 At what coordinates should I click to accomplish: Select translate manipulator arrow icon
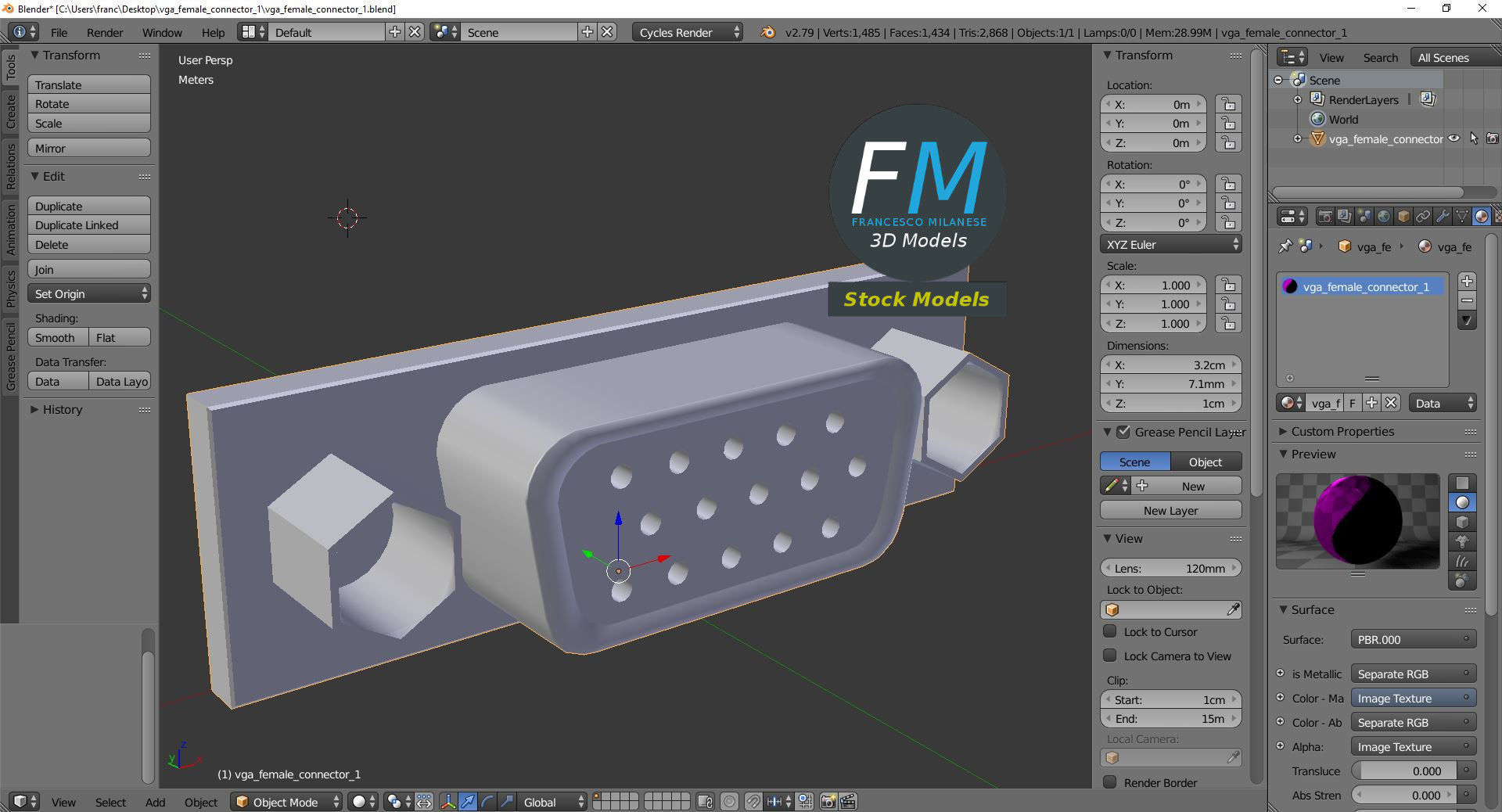click(x=468, y=802)
